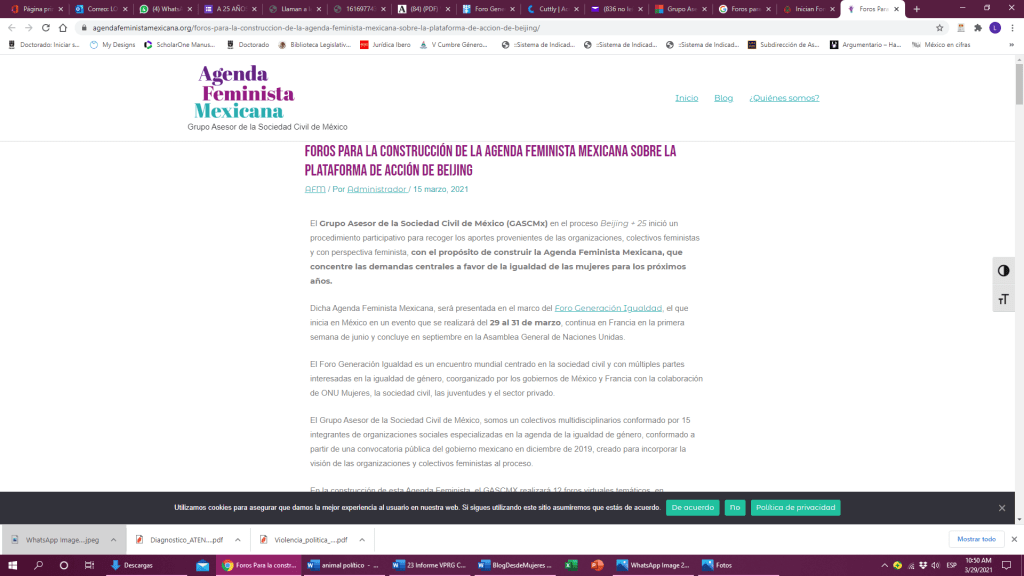
Task: Follow the Foro Generación Igualdad link
Action: (x=608, y=308)
